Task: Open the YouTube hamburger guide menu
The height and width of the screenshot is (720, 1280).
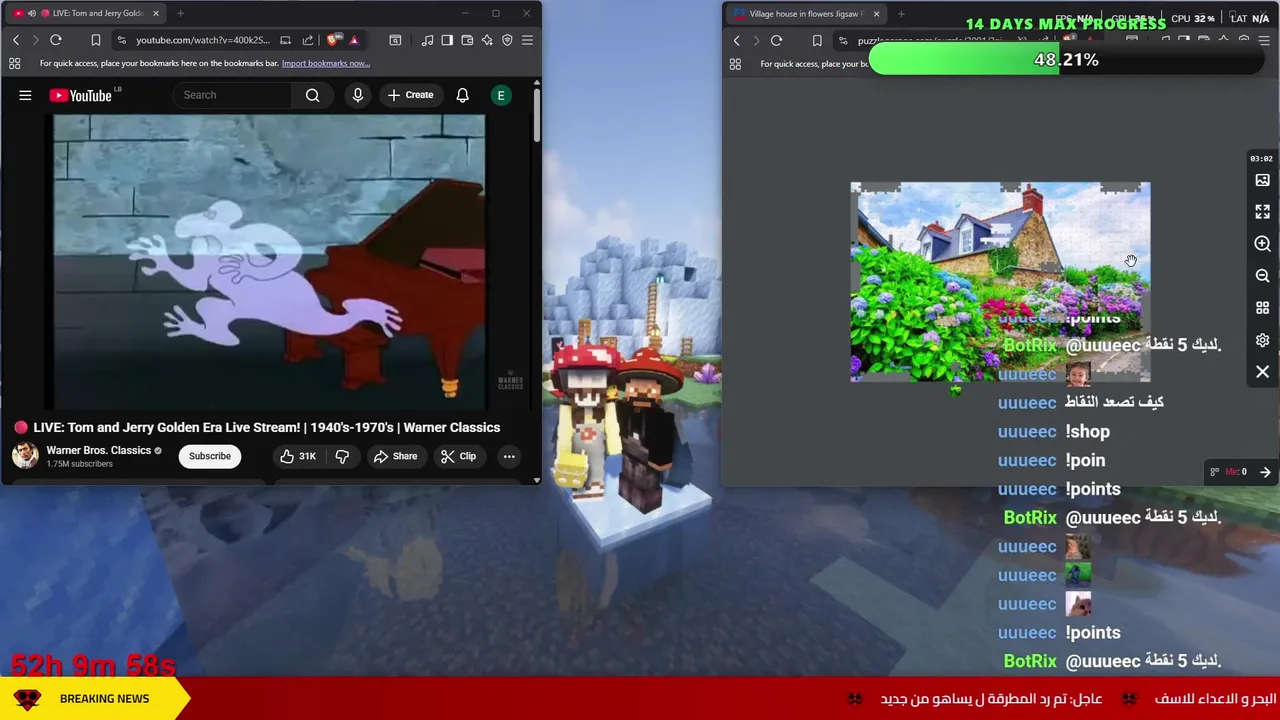Action: click(x=25, y=95)
